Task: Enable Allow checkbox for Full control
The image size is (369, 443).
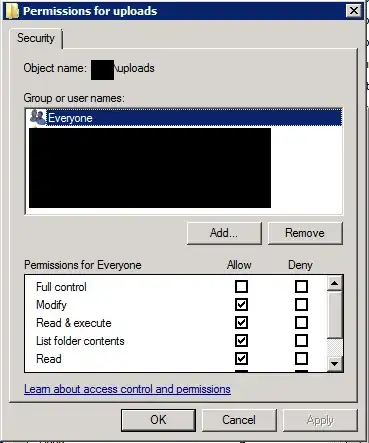Action: click(x=241, y=286)
